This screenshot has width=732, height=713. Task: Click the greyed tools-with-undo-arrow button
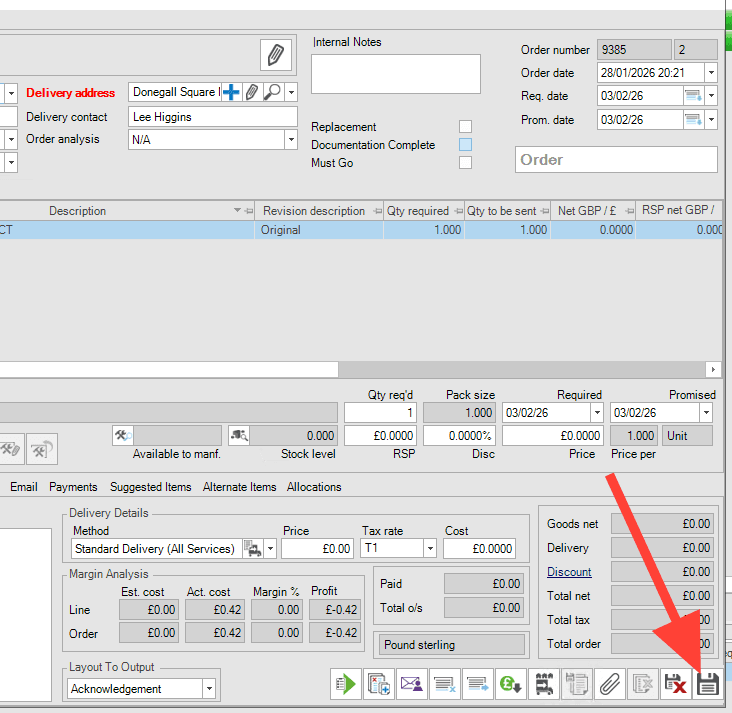click(42, 449)
